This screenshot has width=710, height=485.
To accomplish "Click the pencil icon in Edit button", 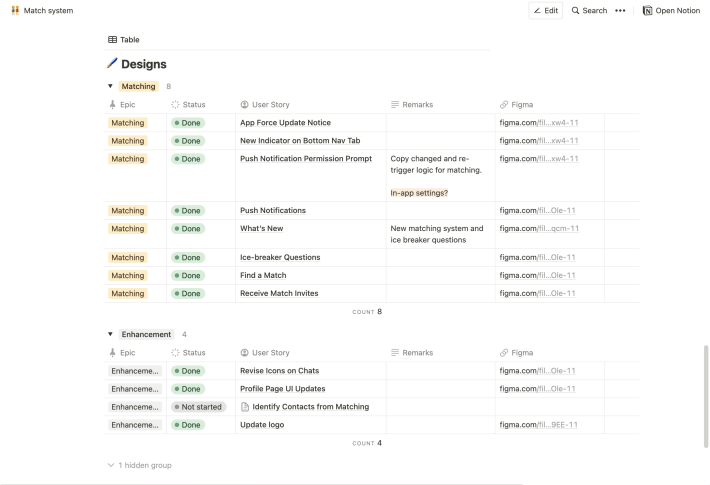I will point(537,10).
